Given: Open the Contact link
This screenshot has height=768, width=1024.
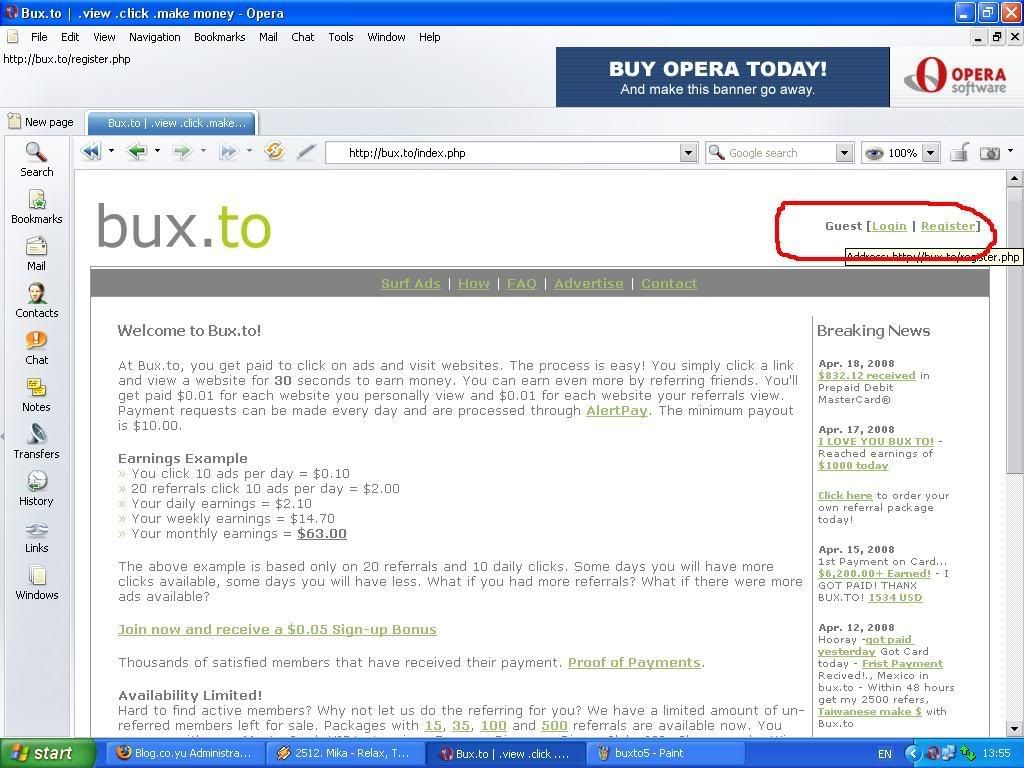Looking at the screenshot, I should [x=669, y=283].
